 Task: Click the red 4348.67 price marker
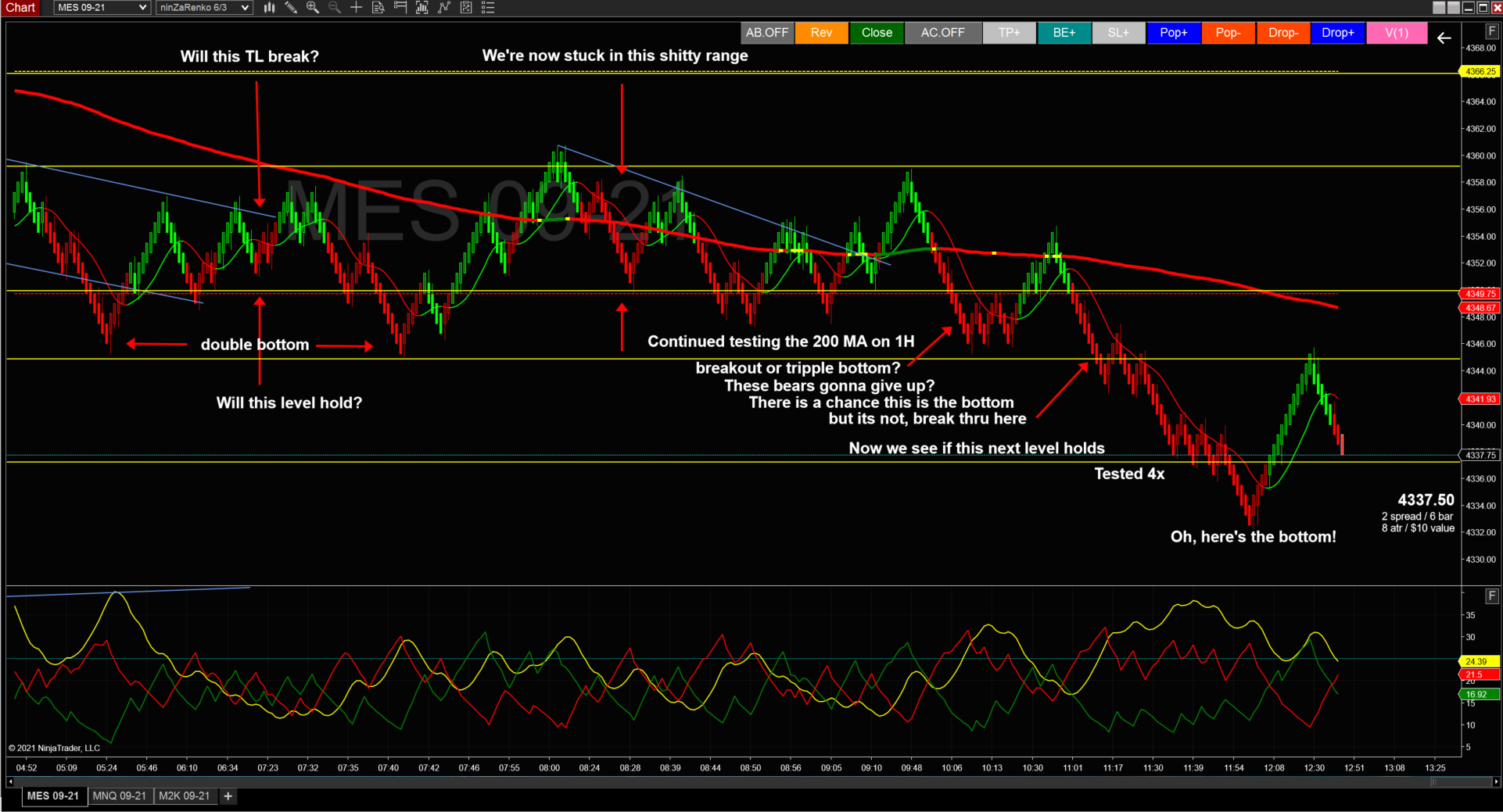point(1480,308)
